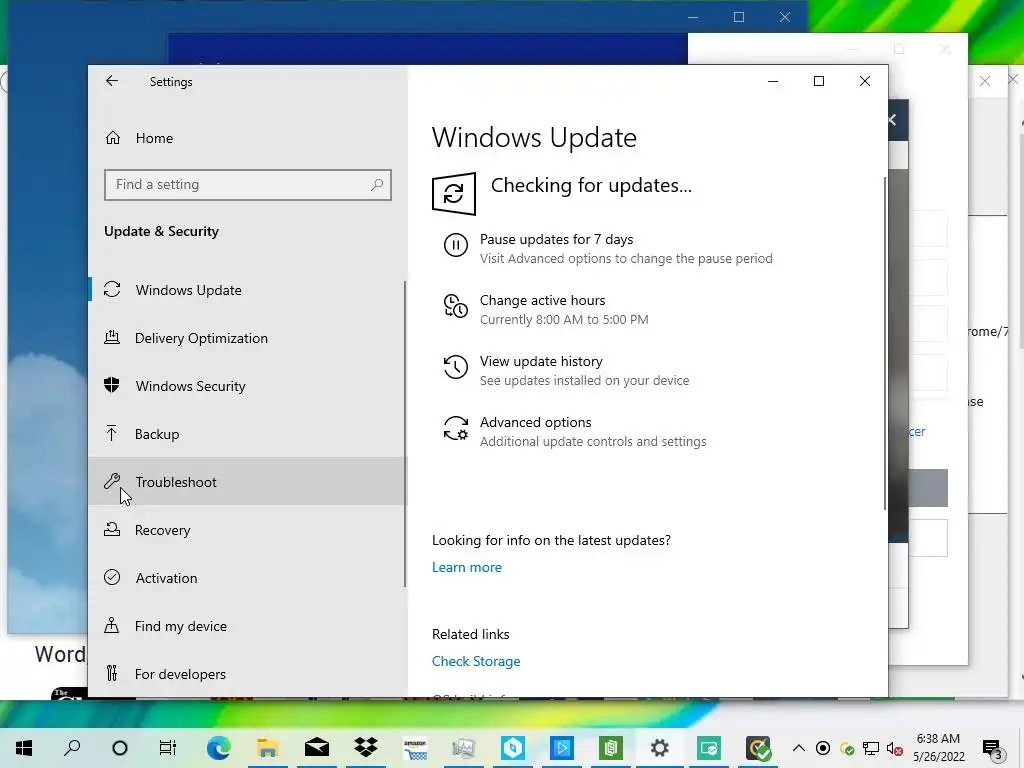Open Amazon shortcut on taskbar
The image size is (1024, 768).
coord(415,748)
